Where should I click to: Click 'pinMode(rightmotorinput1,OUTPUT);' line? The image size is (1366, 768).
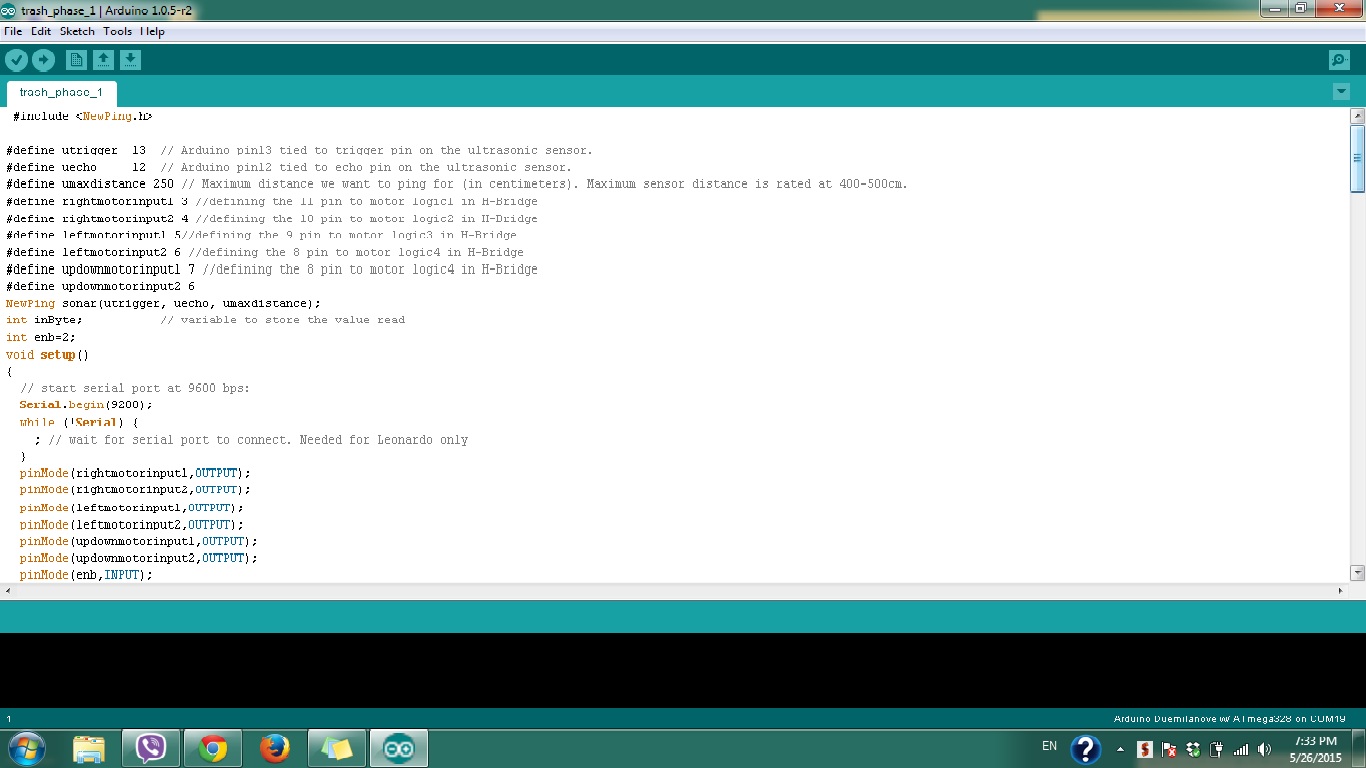click(135, 473)
